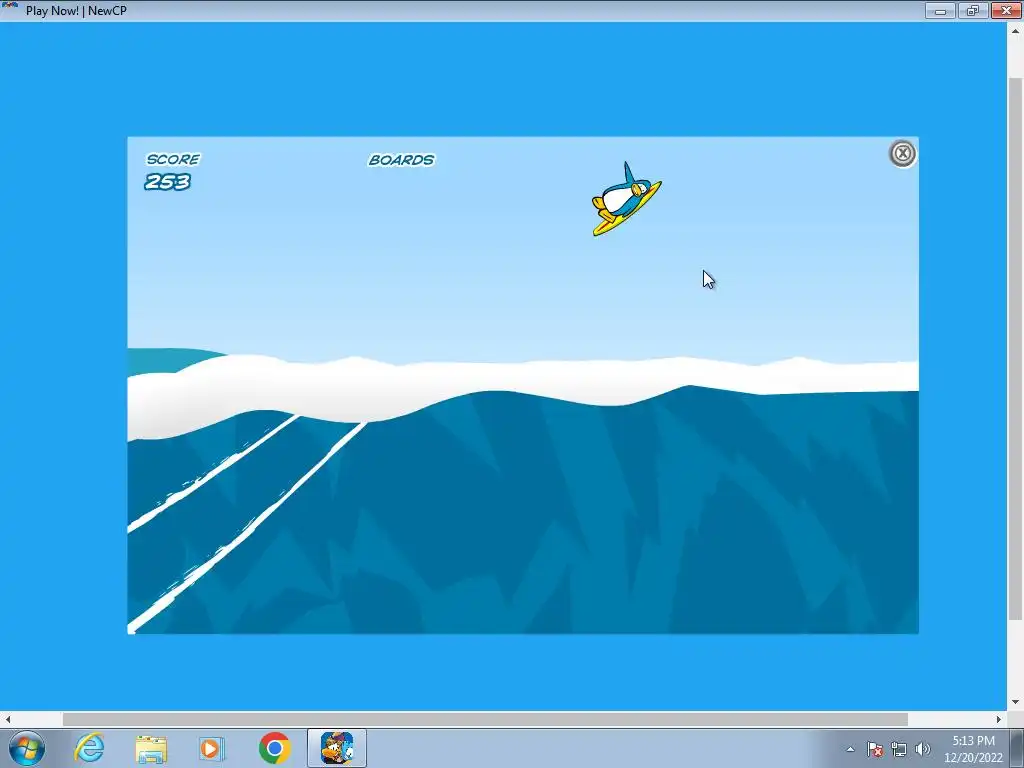Image resolution: width=1024 pixels, height=768 pixels.
Task: Open the volume speaker tray icon
Action: pos(922,749)
